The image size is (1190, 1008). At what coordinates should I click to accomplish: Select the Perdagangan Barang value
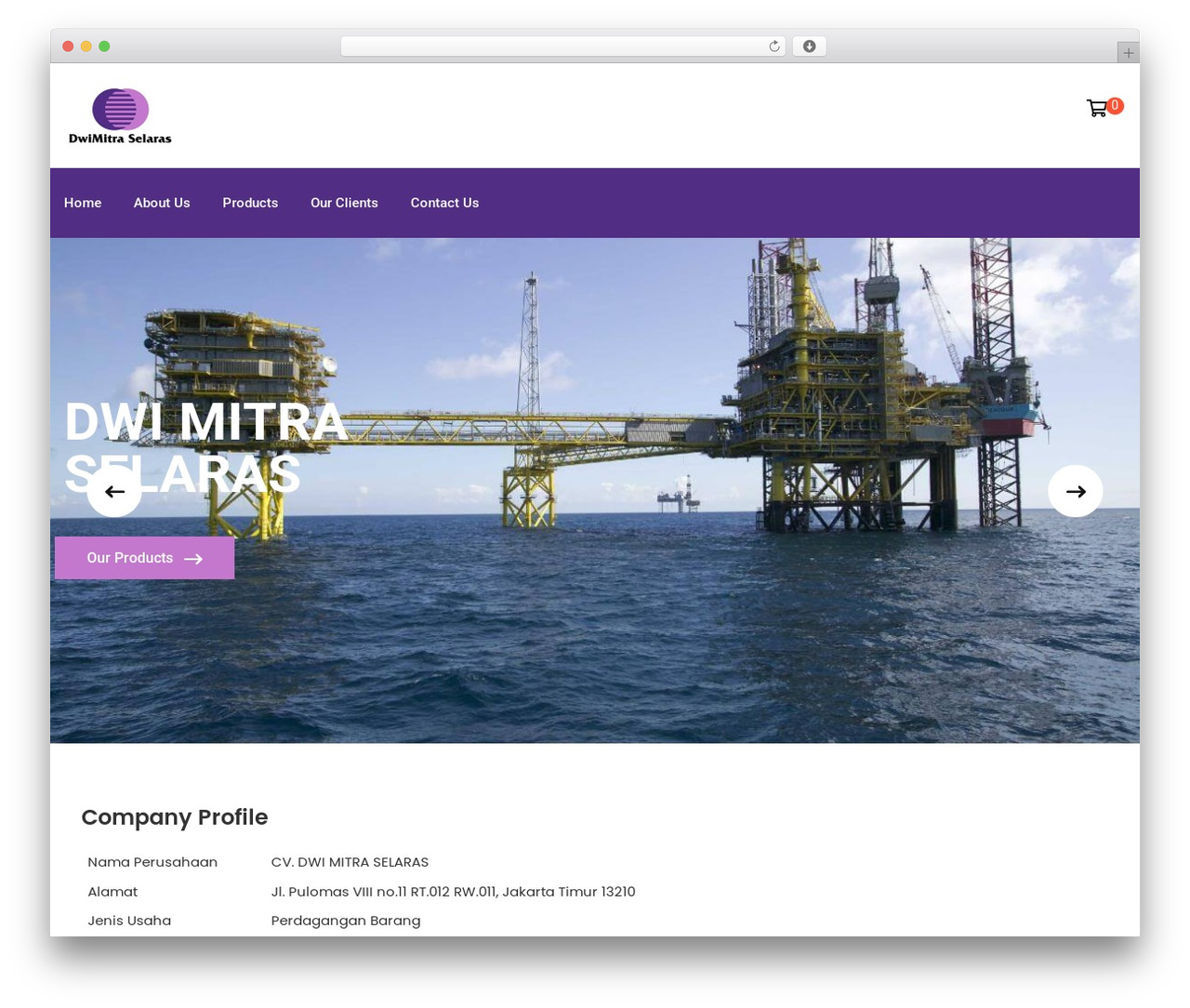point(346,921)
